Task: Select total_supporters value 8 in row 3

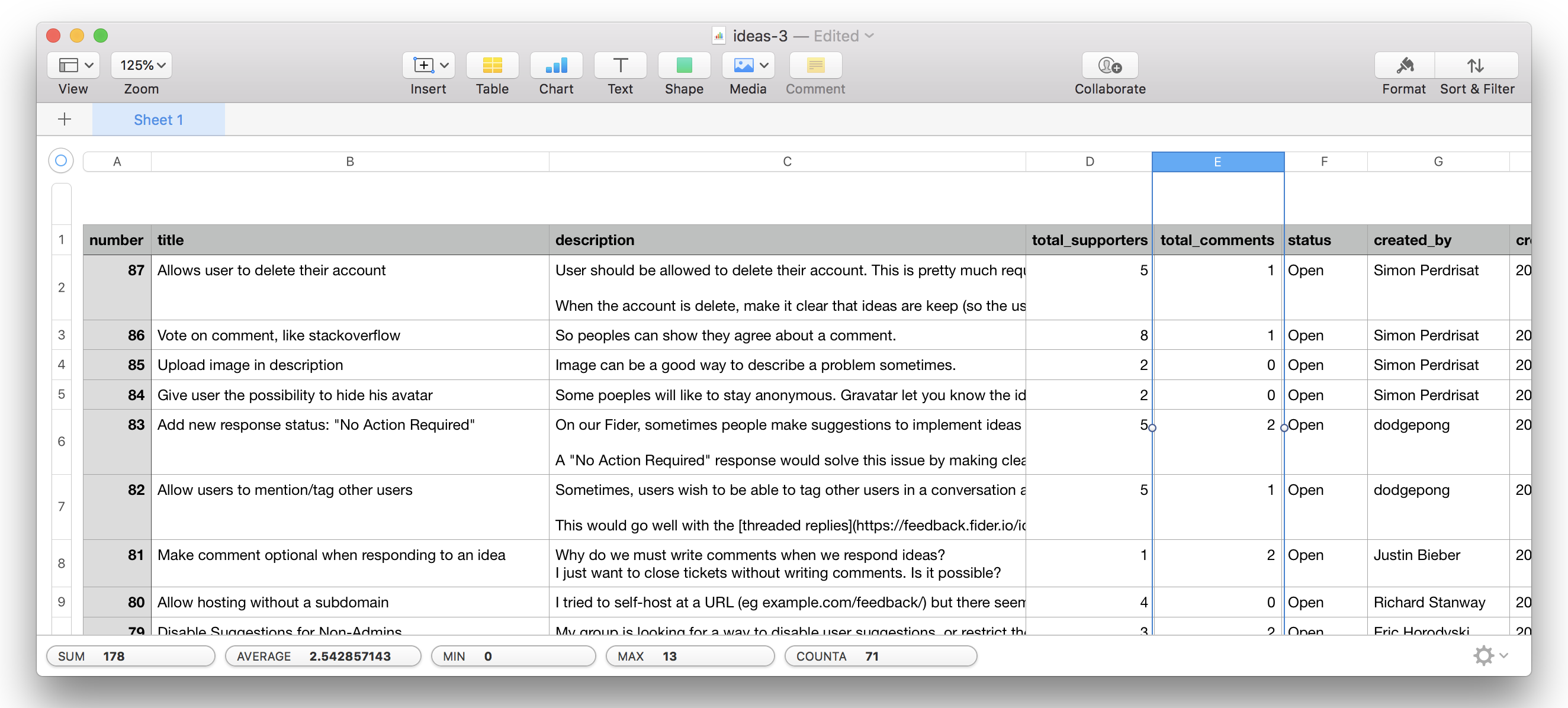Action: pyautogui.click(x=1089, y=335)
